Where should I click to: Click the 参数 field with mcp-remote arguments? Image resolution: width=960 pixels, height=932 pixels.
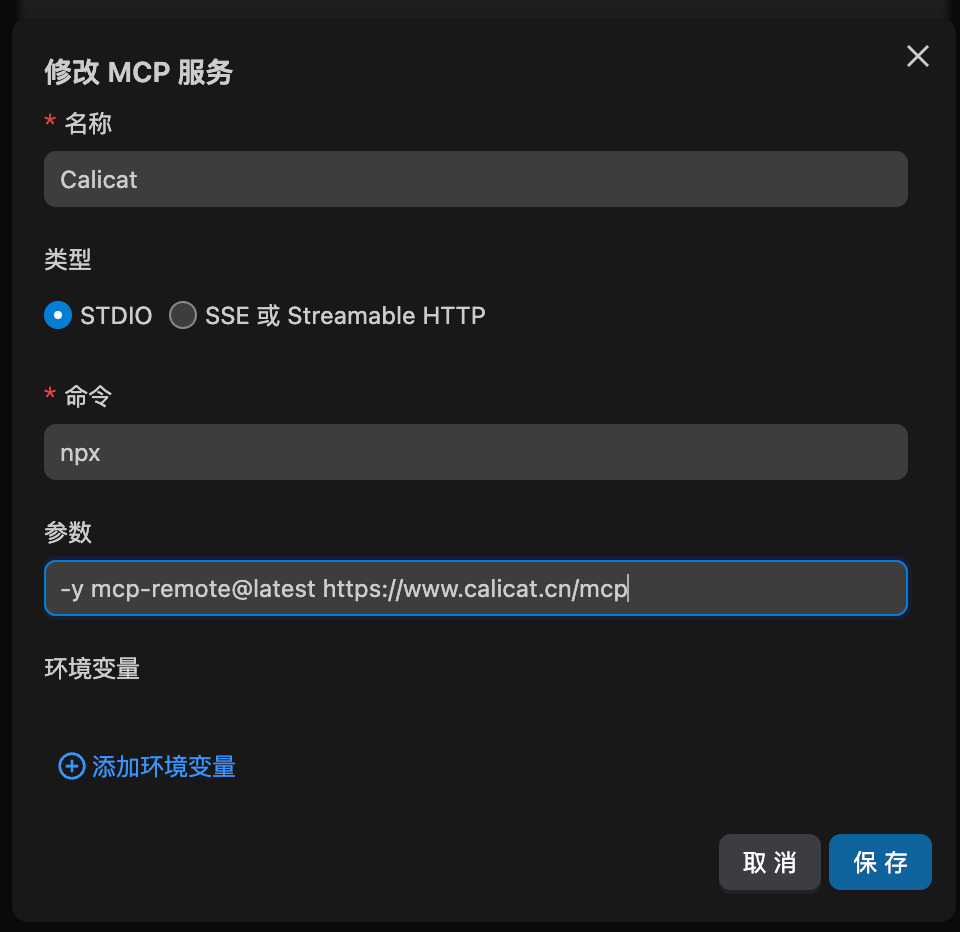point(475,588)
